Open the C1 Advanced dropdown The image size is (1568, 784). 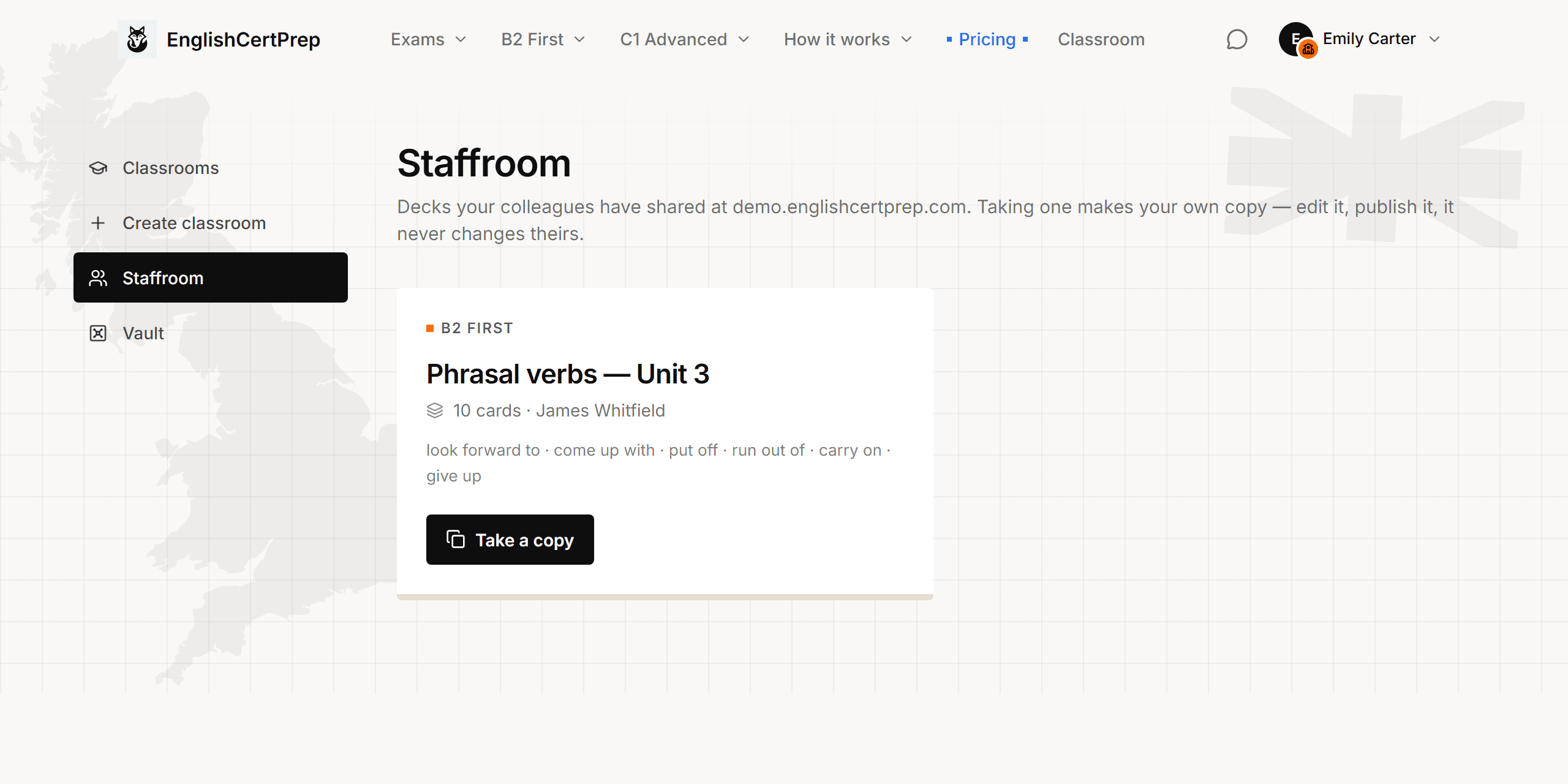click(x=685, y=39)
